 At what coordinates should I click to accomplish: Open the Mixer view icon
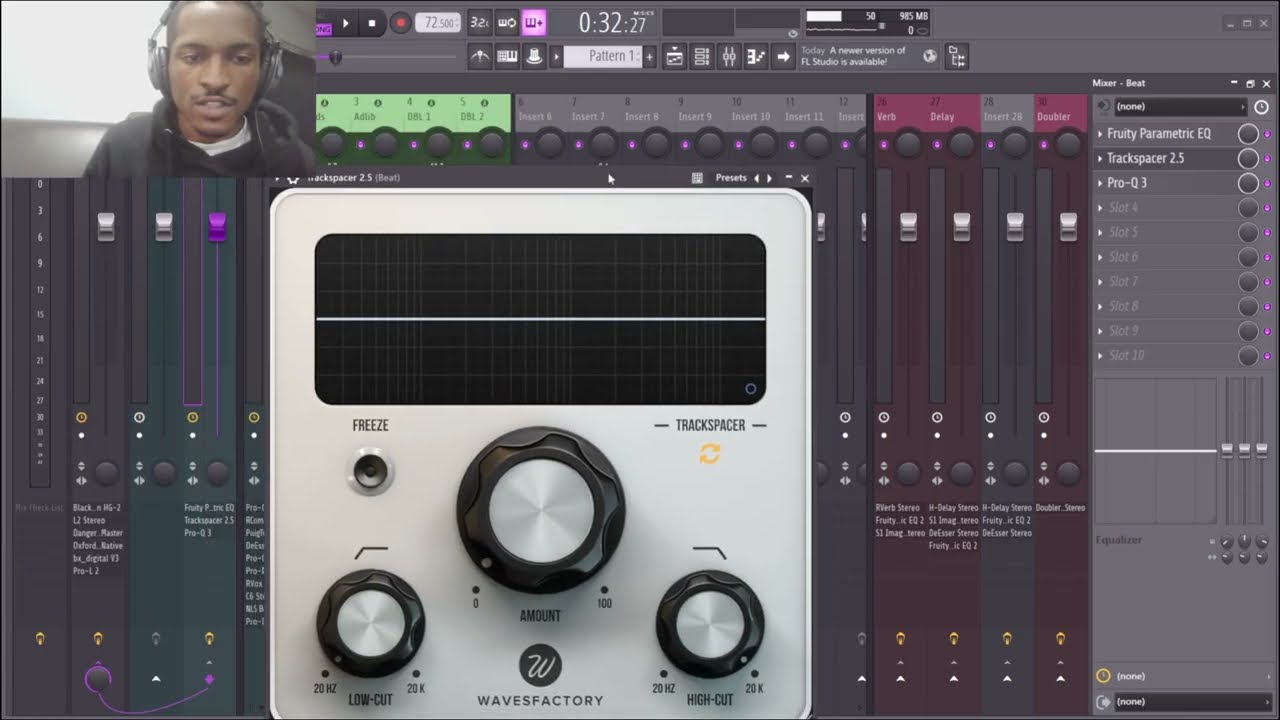(729, 56)
